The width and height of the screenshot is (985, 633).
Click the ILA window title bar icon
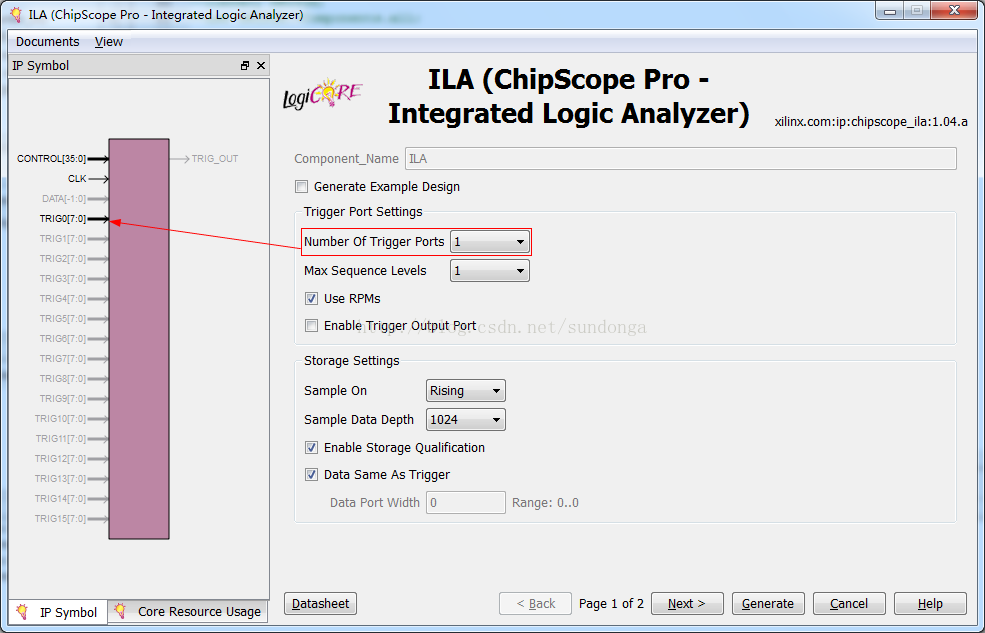coord(17,14)
